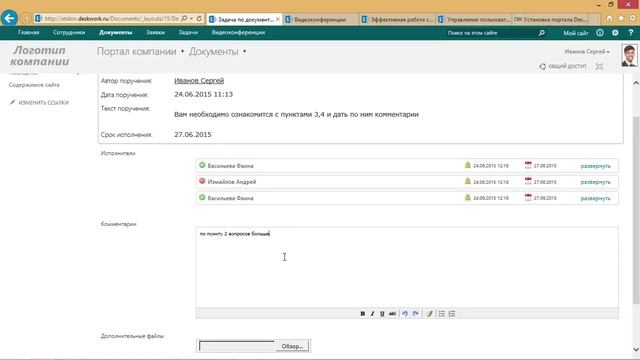The height and width of the screenshot is (360, 640).
Task: Click the Логотип компании logo
Action: tap(40, 56)
